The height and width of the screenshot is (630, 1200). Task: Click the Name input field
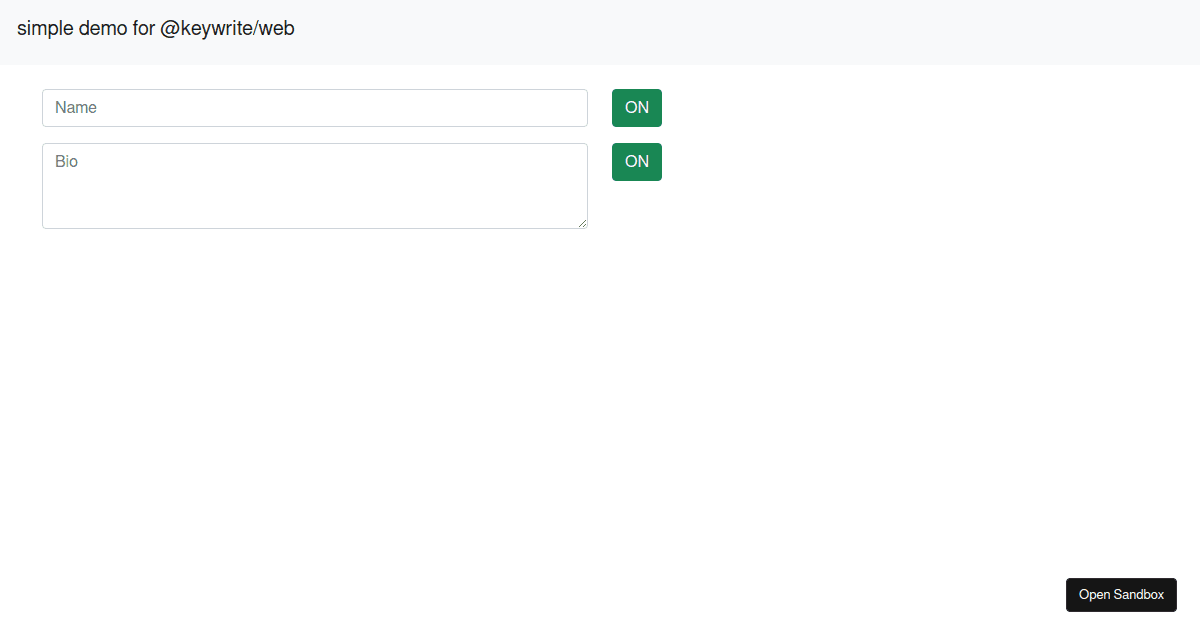coord(314,108)
